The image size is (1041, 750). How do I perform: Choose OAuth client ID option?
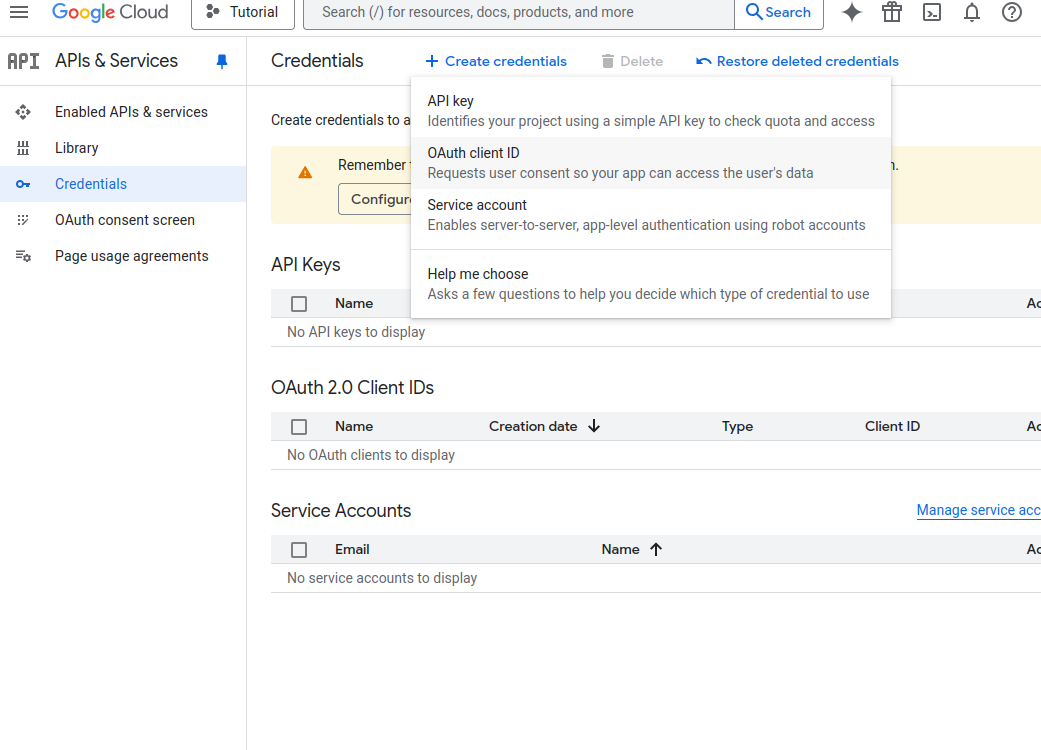pyautogui.click(x=651, y=163)
